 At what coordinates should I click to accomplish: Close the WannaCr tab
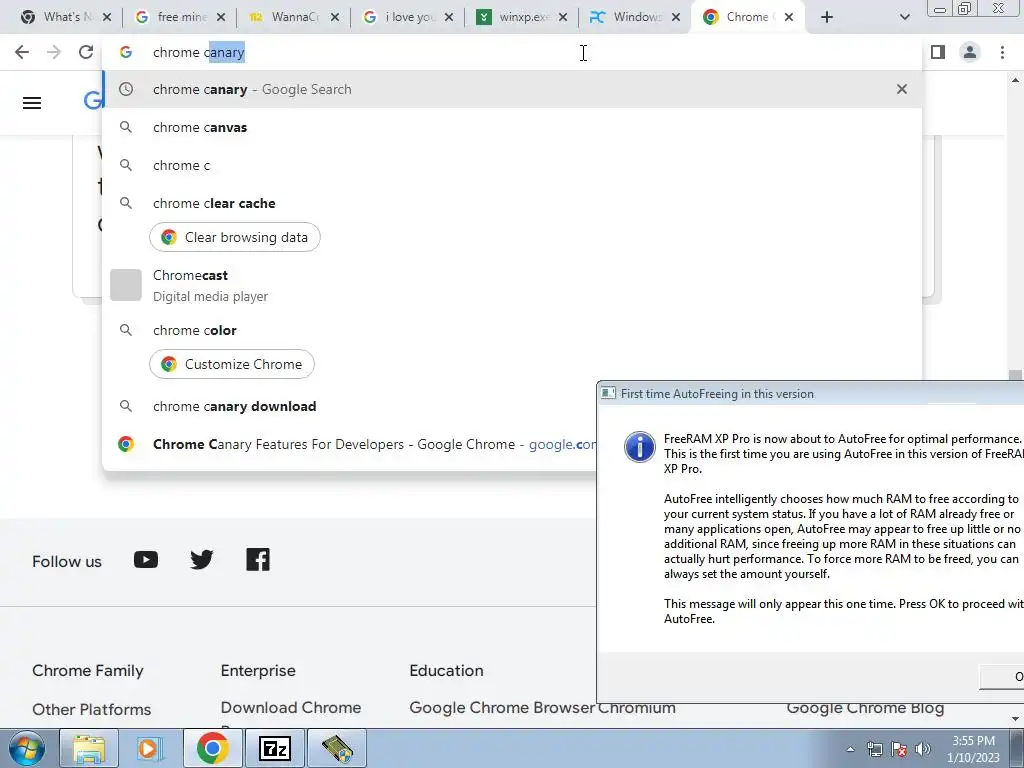[x=335, y=17]
